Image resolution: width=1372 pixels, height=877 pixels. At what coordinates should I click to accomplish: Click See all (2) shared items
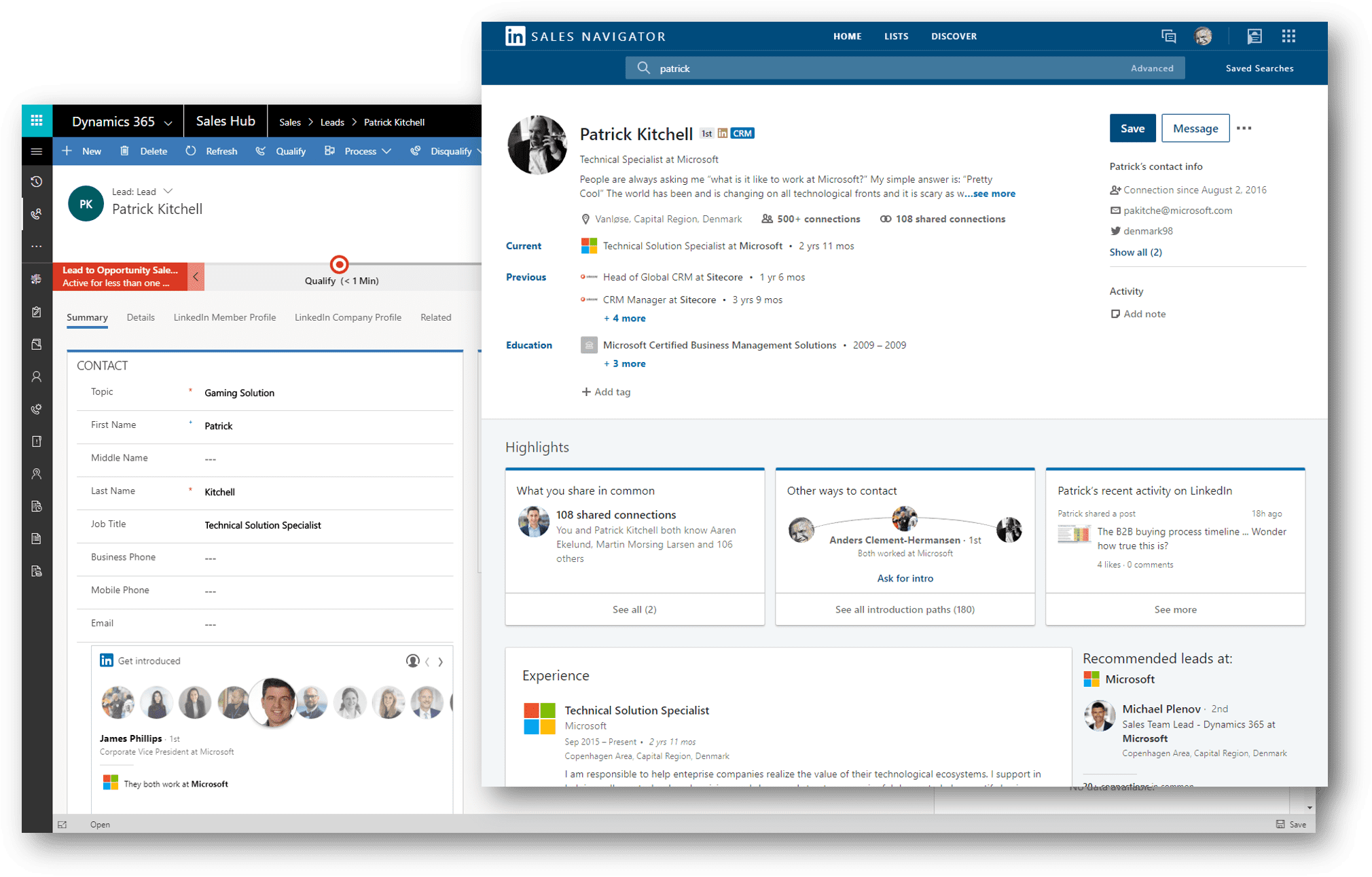634,609
